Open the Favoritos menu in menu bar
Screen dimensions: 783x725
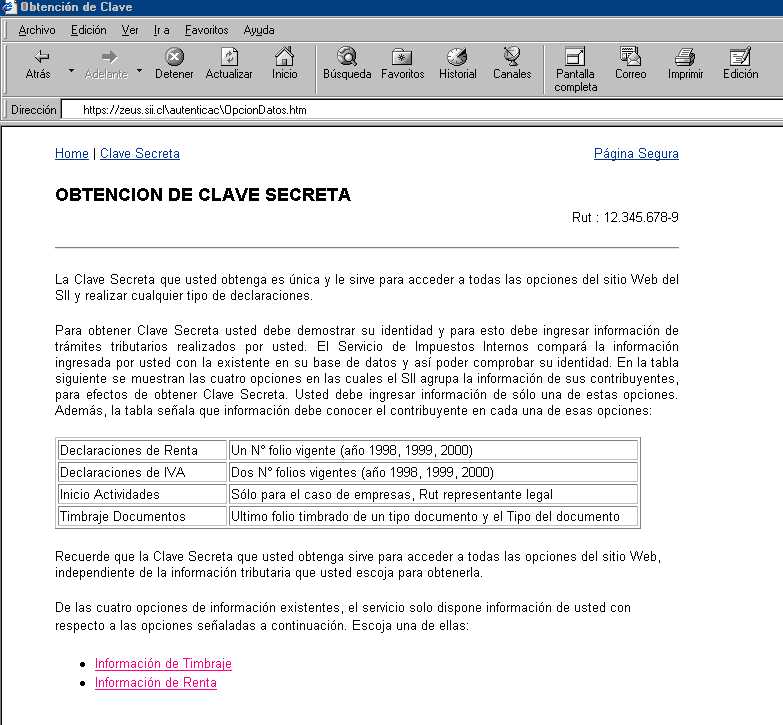point(206,30)
